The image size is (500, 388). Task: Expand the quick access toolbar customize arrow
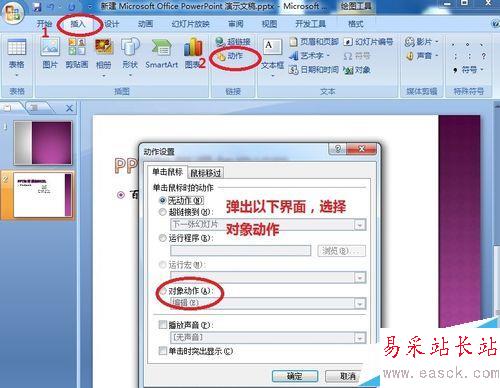click(90, 6)
